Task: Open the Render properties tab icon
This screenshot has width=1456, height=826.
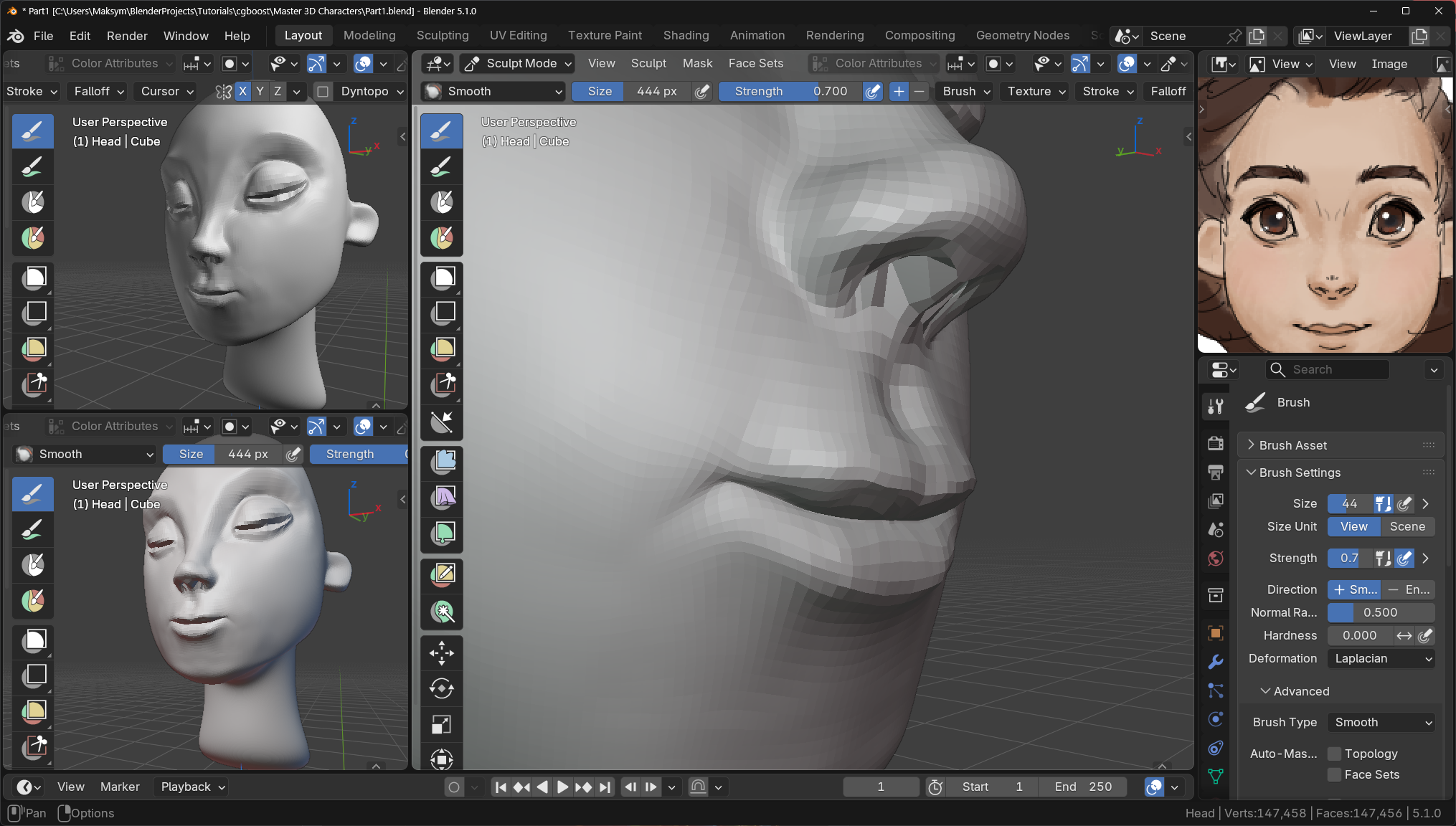Action: pyautogui.click(x=1216, y=443)
